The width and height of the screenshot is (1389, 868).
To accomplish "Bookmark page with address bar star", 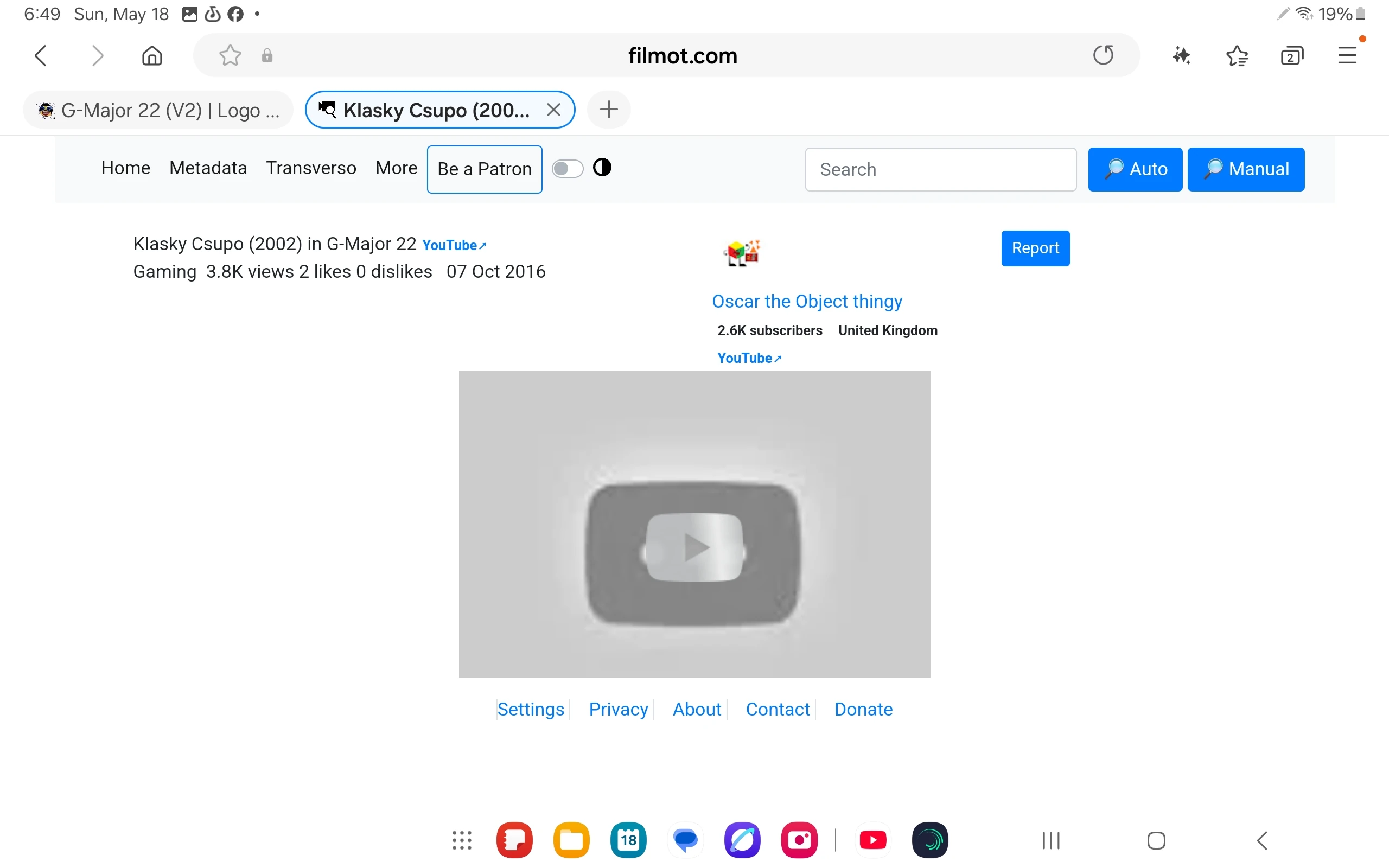I will 230,56.
